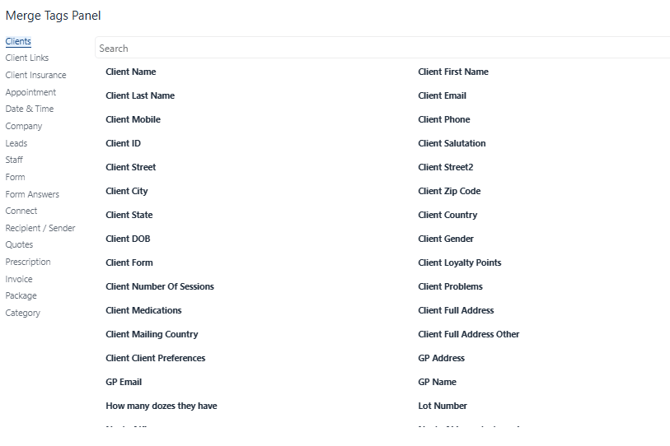670x446 pixels.
Task: Open the Prescription merge tags
Action: (29, 262)
